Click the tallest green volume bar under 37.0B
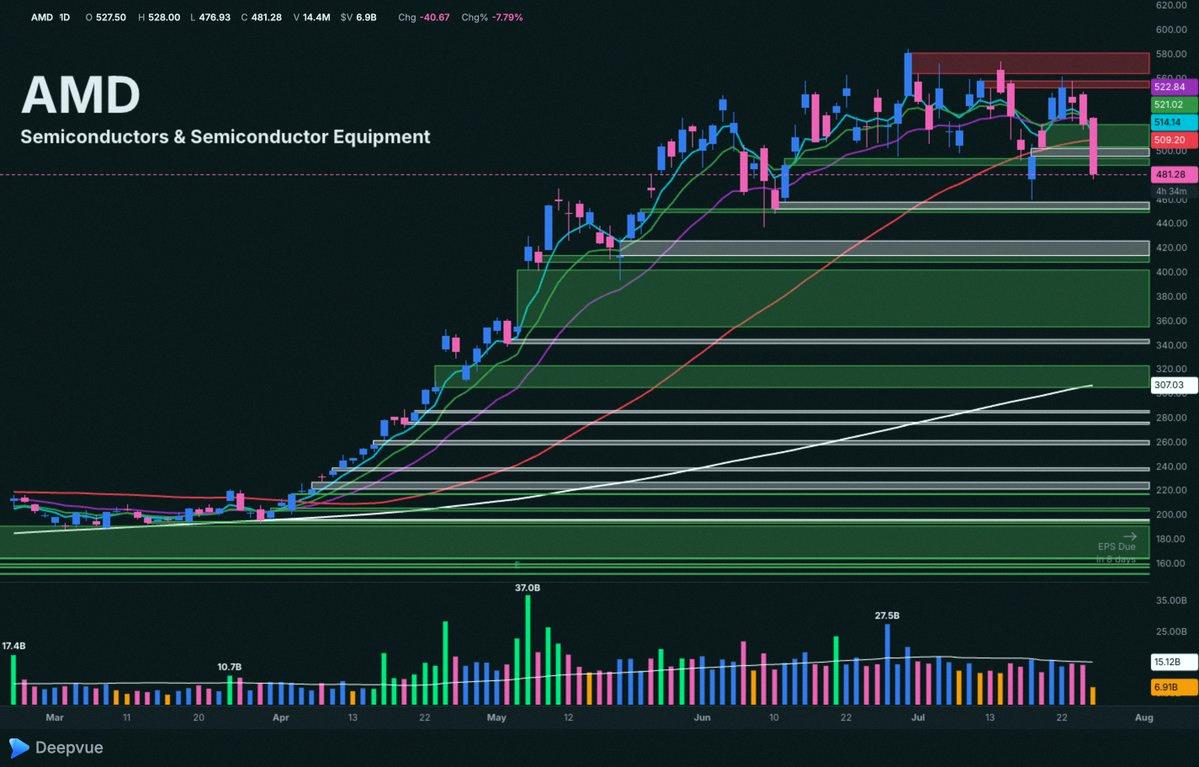The width and height of the screenshot is (1199, 767). point(528,650)
